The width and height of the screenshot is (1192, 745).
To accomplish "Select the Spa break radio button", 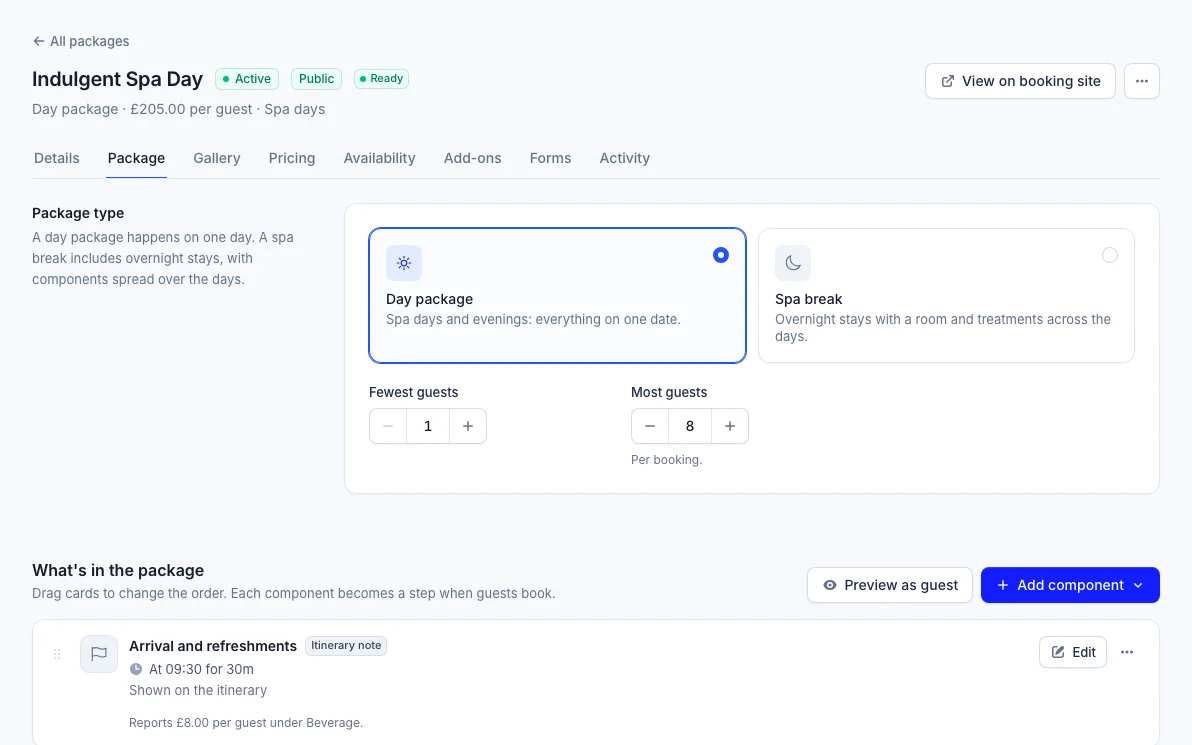I will click(1110, 255).
